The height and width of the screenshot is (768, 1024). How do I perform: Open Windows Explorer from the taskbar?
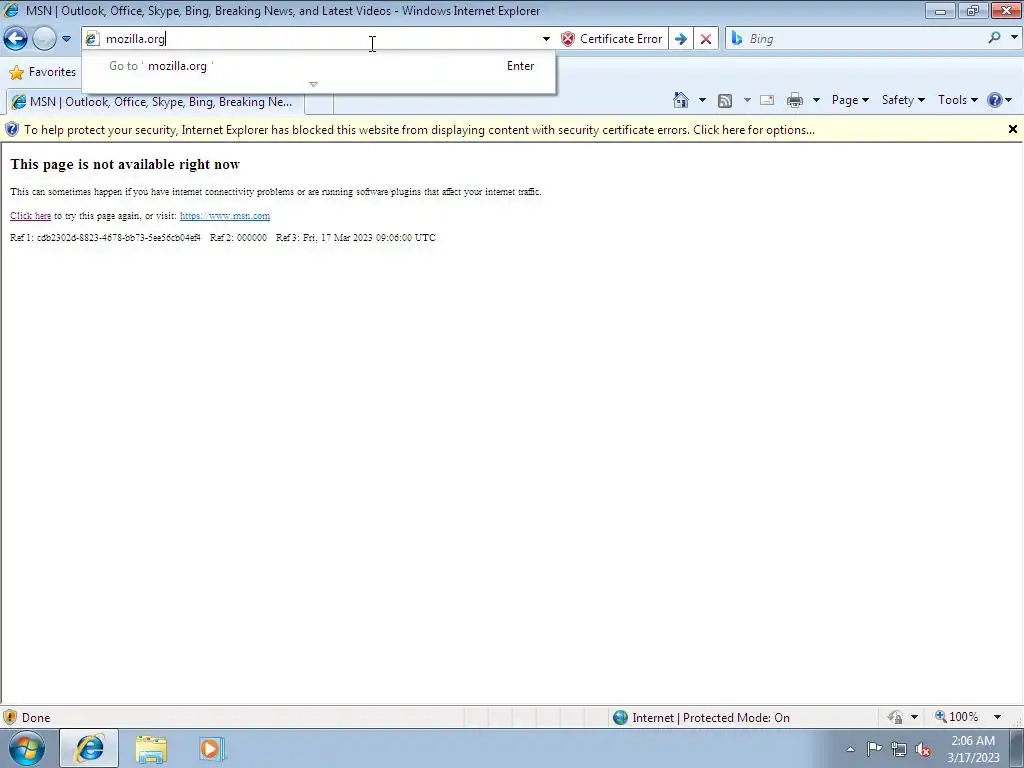click(x=151, y=749)
